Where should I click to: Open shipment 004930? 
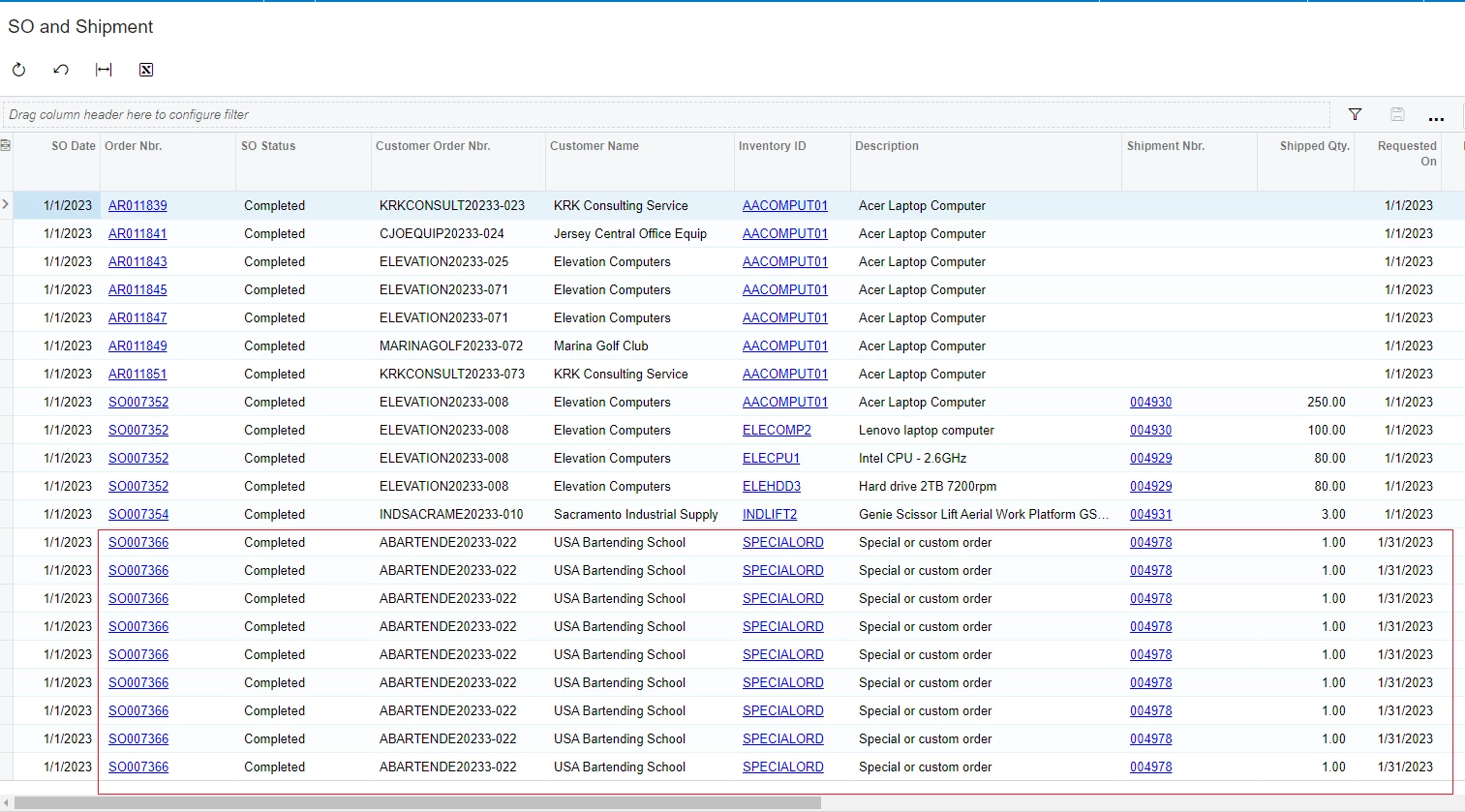[x=1150, y=402]
